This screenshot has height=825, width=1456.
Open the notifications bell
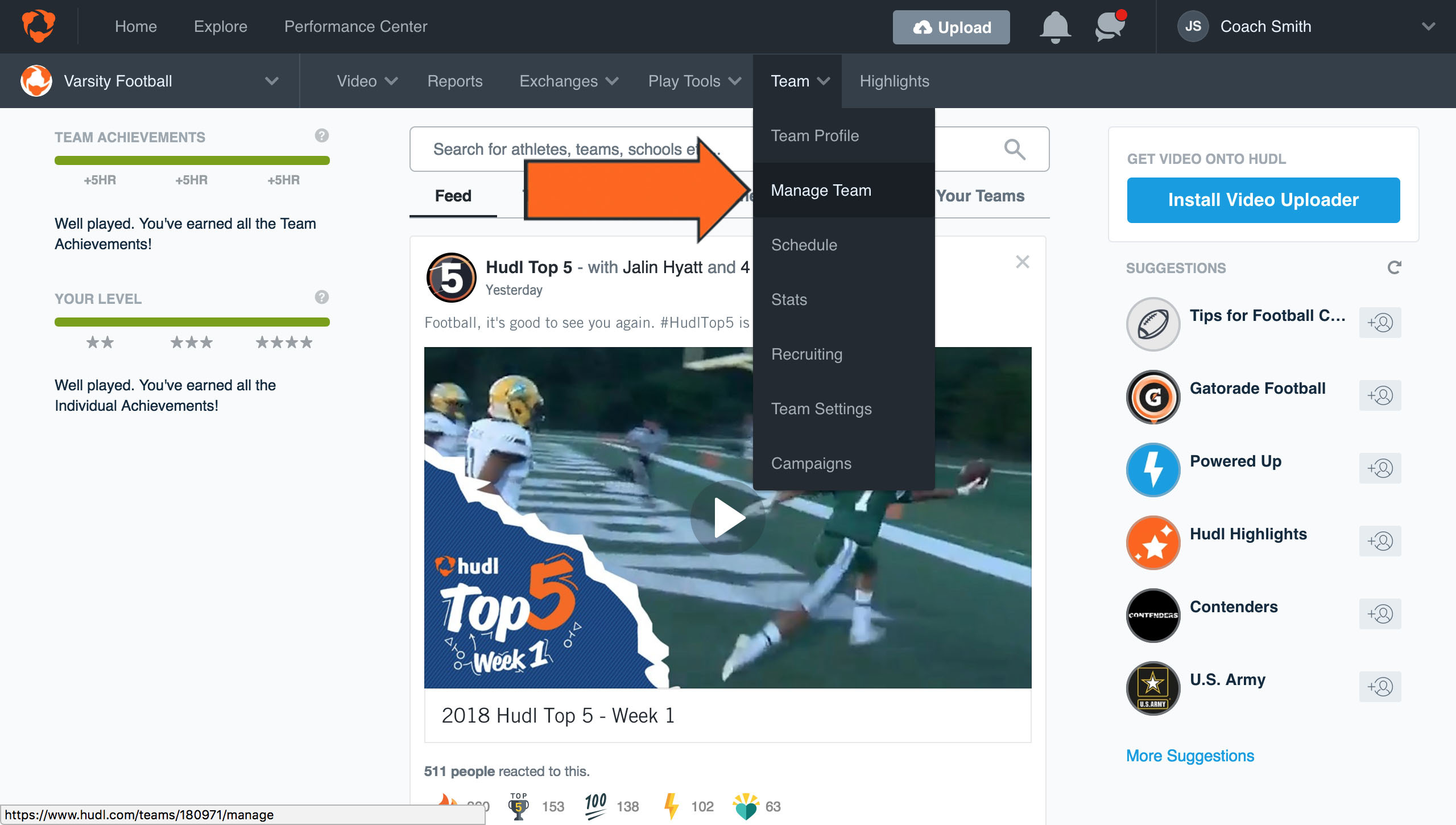click(1055, 27)
